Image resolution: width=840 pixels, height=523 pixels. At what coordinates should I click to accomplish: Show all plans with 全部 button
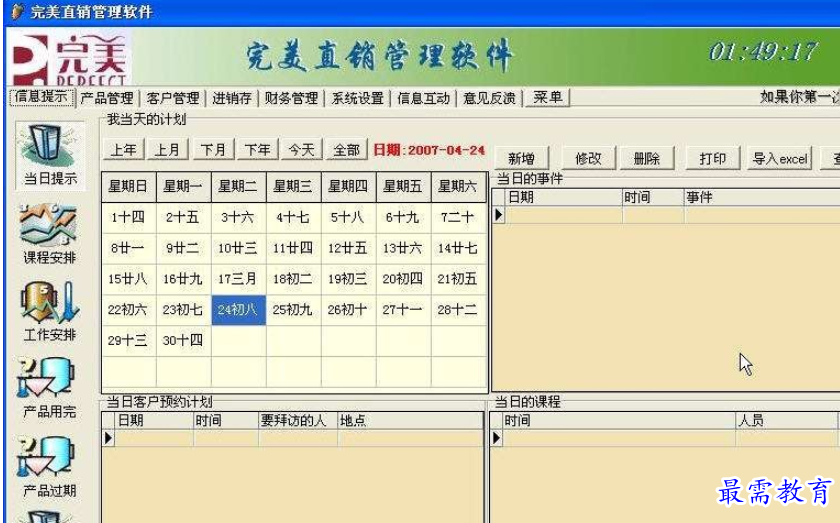[347, 150]
